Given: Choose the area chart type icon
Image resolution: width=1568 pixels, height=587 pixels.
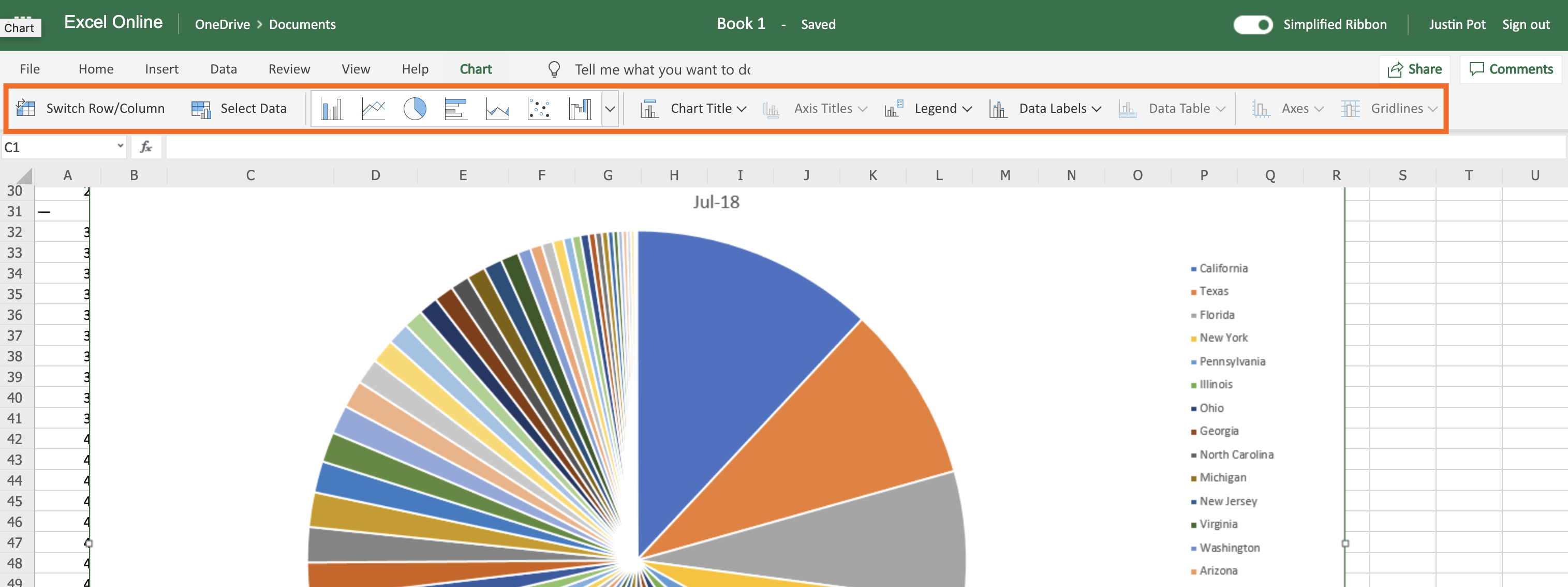Looking at the screenshot, I should pyautogui.click(x=497, y=109).
